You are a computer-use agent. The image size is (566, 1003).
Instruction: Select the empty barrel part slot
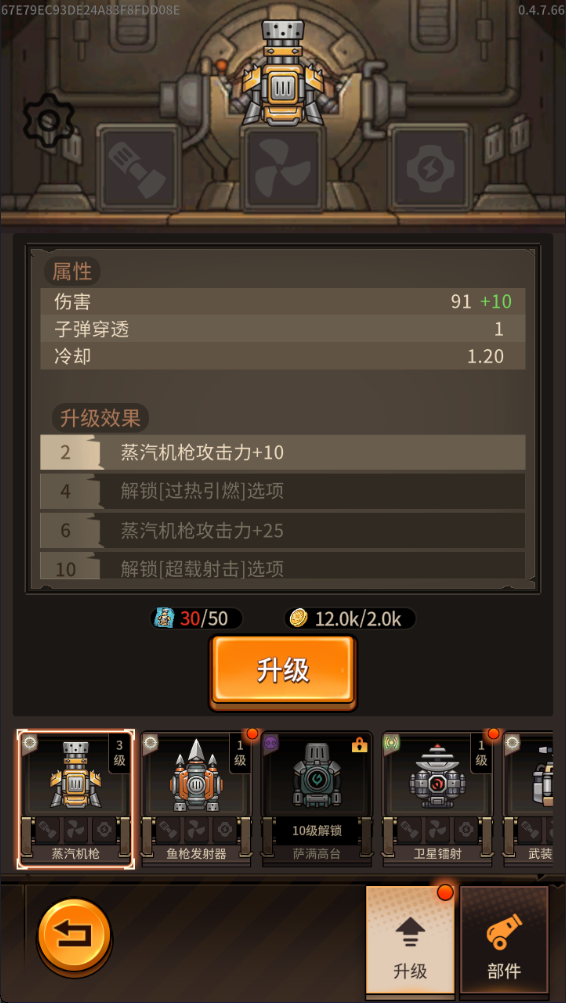tap(138, 167)
